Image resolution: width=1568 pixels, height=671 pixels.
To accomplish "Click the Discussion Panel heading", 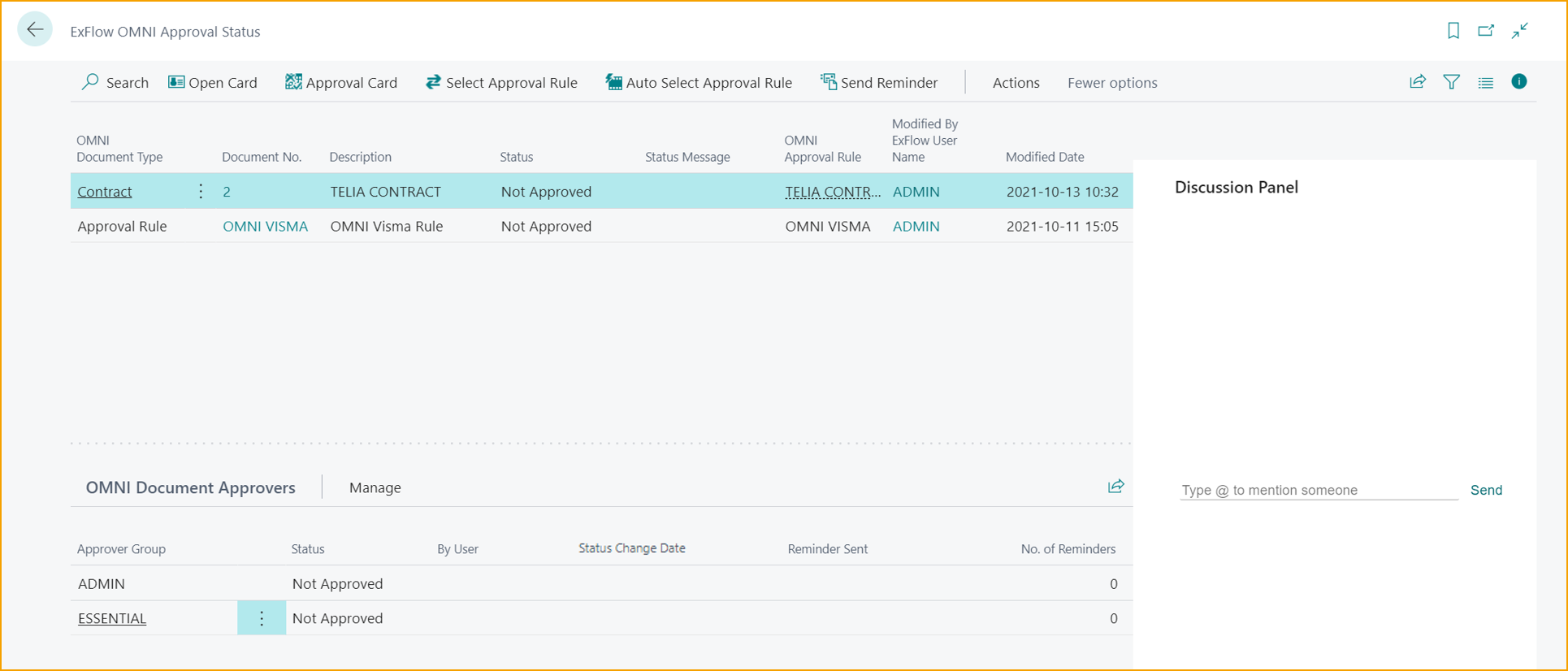I will point(1237,187).
